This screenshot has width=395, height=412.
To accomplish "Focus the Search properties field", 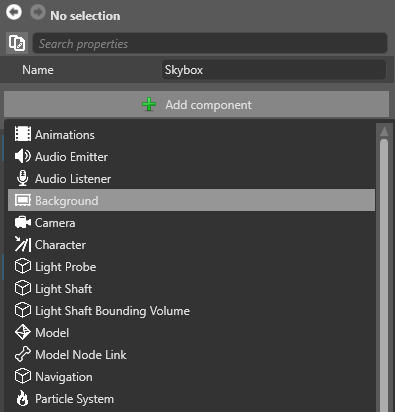I will point(210,43).
